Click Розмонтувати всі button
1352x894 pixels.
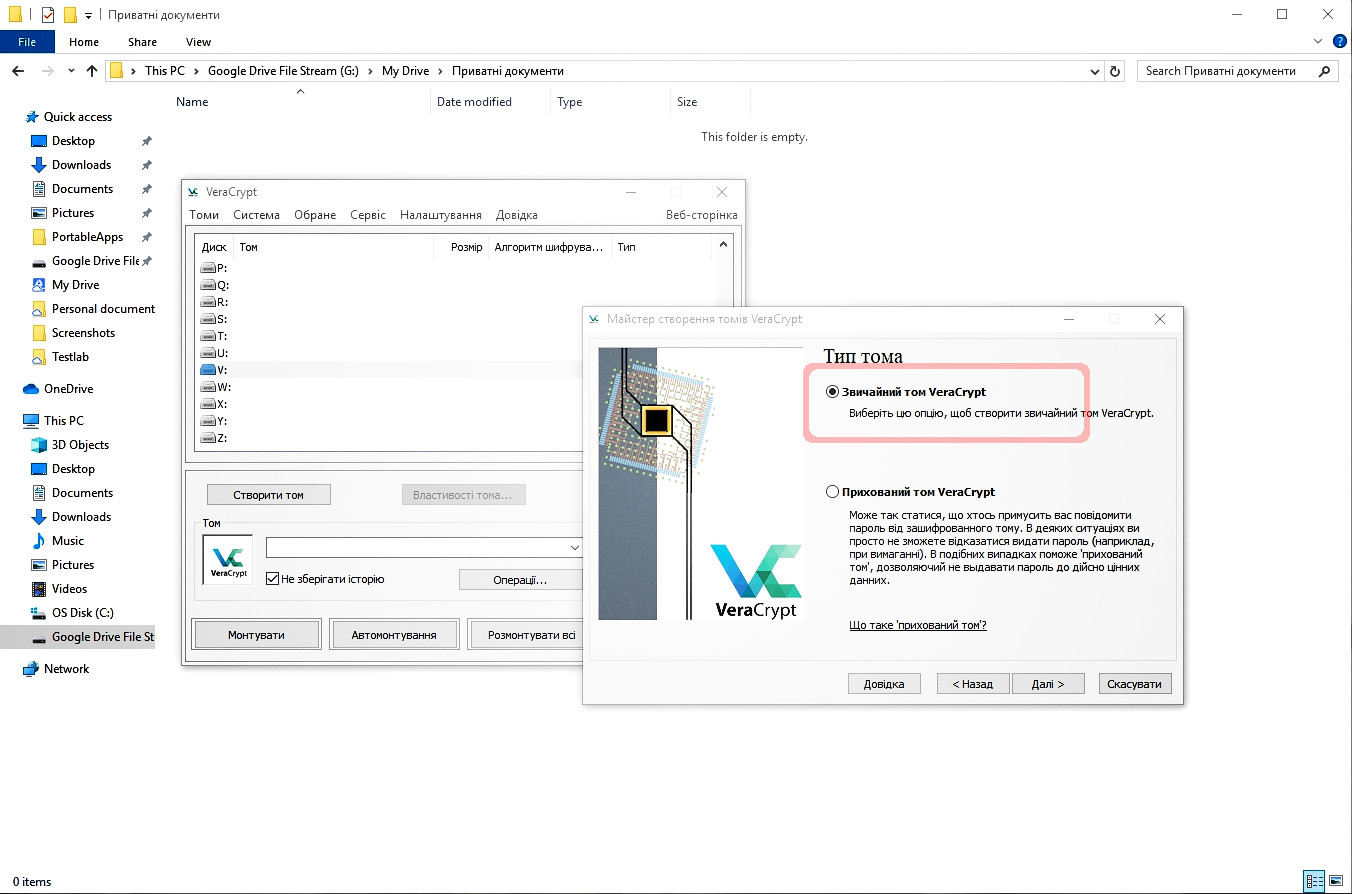coord(526,635)
